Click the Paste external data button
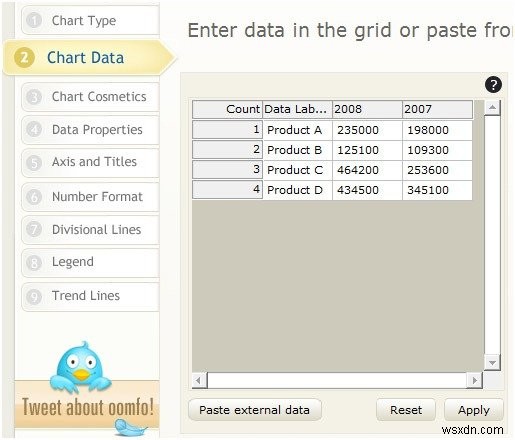The height and width of the screenshot is (440, 515). (255, 410)
